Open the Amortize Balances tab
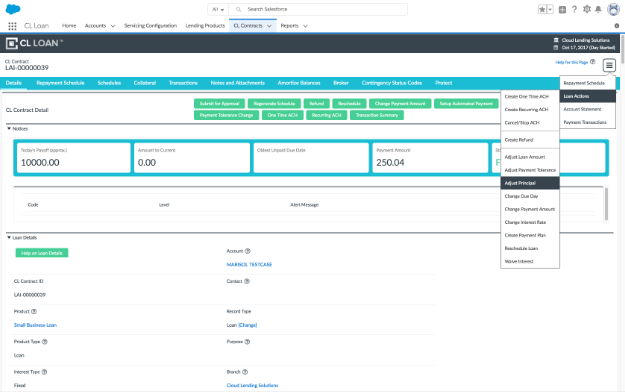625x392 pixels. pos(299,83)
